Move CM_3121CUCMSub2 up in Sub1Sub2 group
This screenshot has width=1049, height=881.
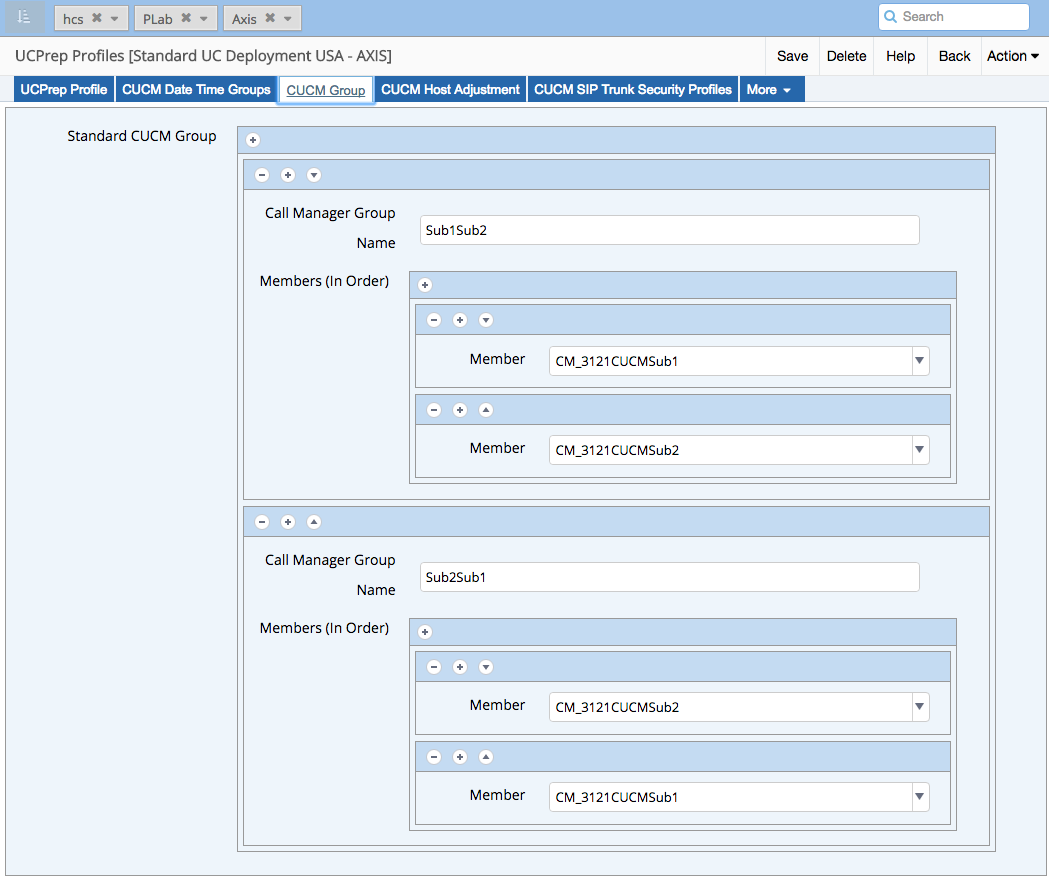tap(486, 410)
